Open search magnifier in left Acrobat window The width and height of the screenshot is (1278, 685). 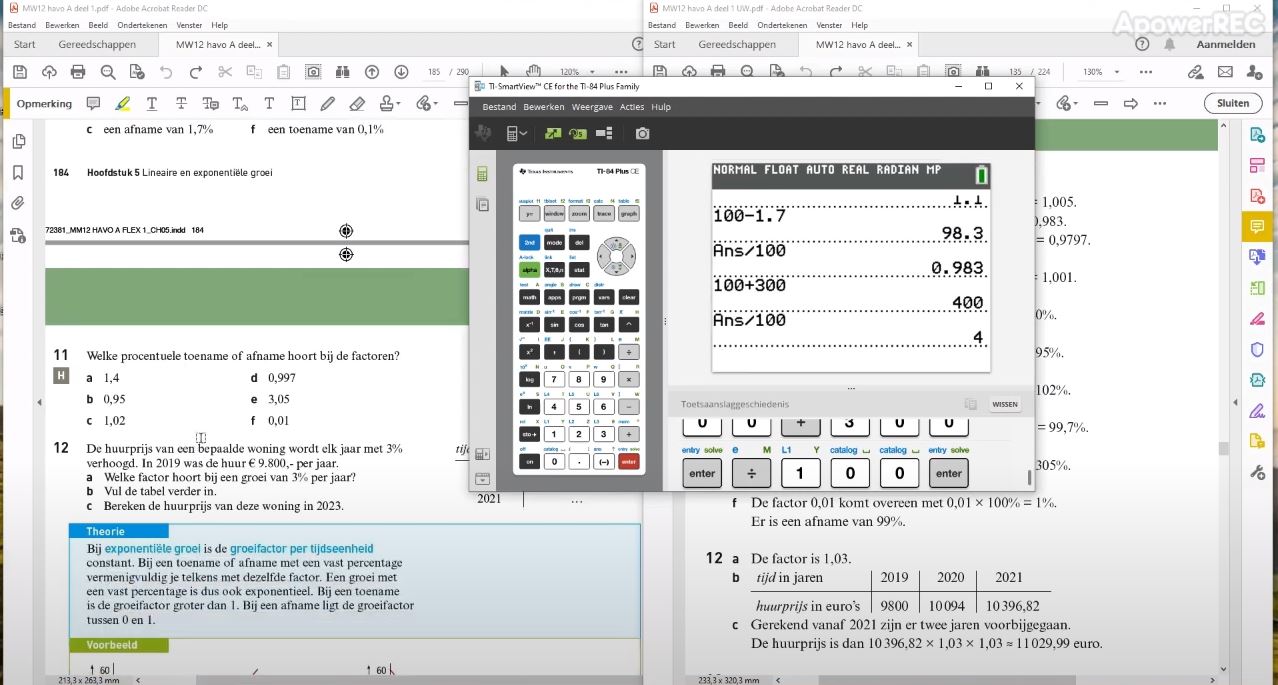[108, 71]
